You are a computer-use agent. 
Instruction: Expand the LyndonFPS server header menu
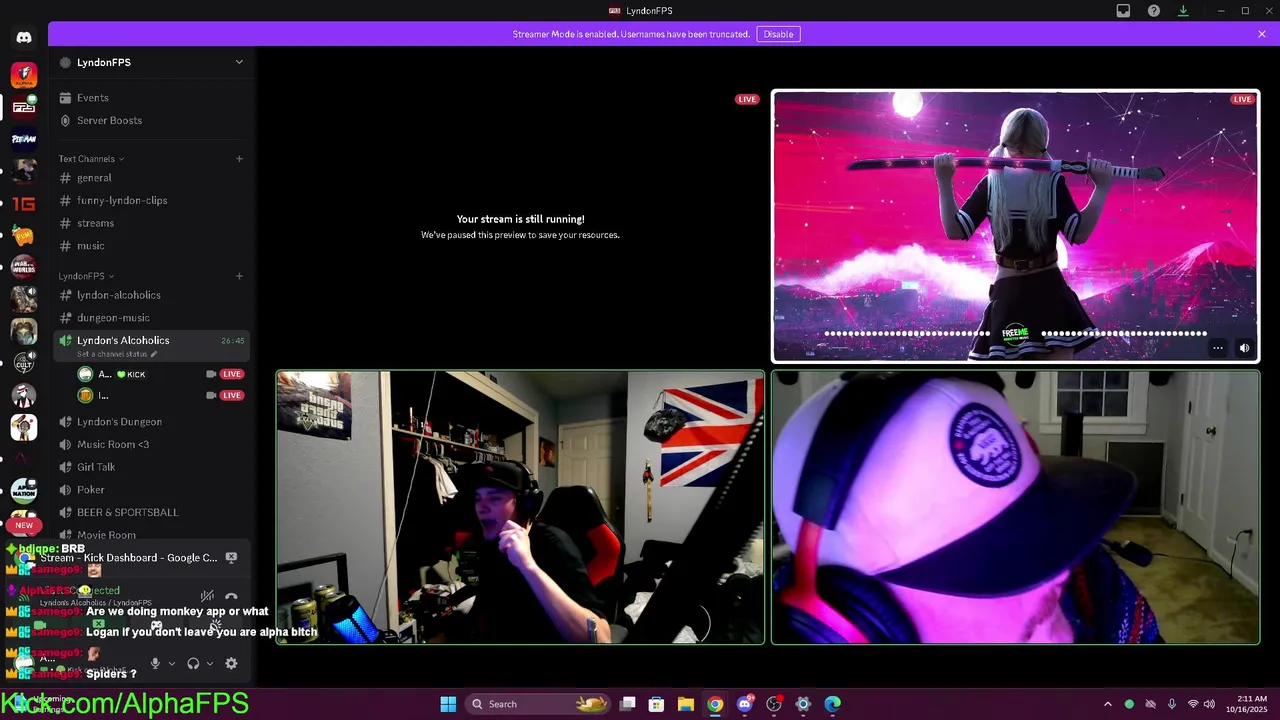tap(151, 62)
